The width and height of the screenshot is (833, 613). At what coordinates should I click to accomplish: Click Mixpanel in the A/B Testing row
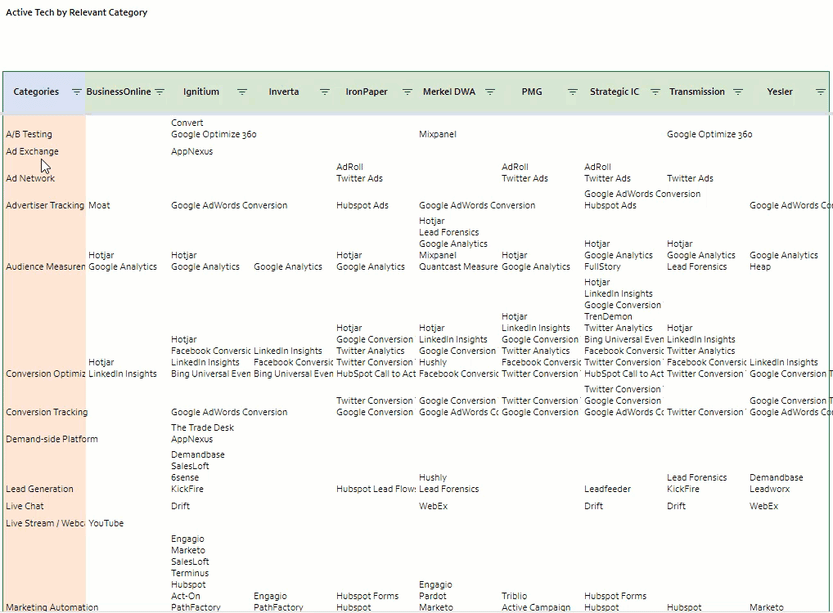click(x=437, y=134)
